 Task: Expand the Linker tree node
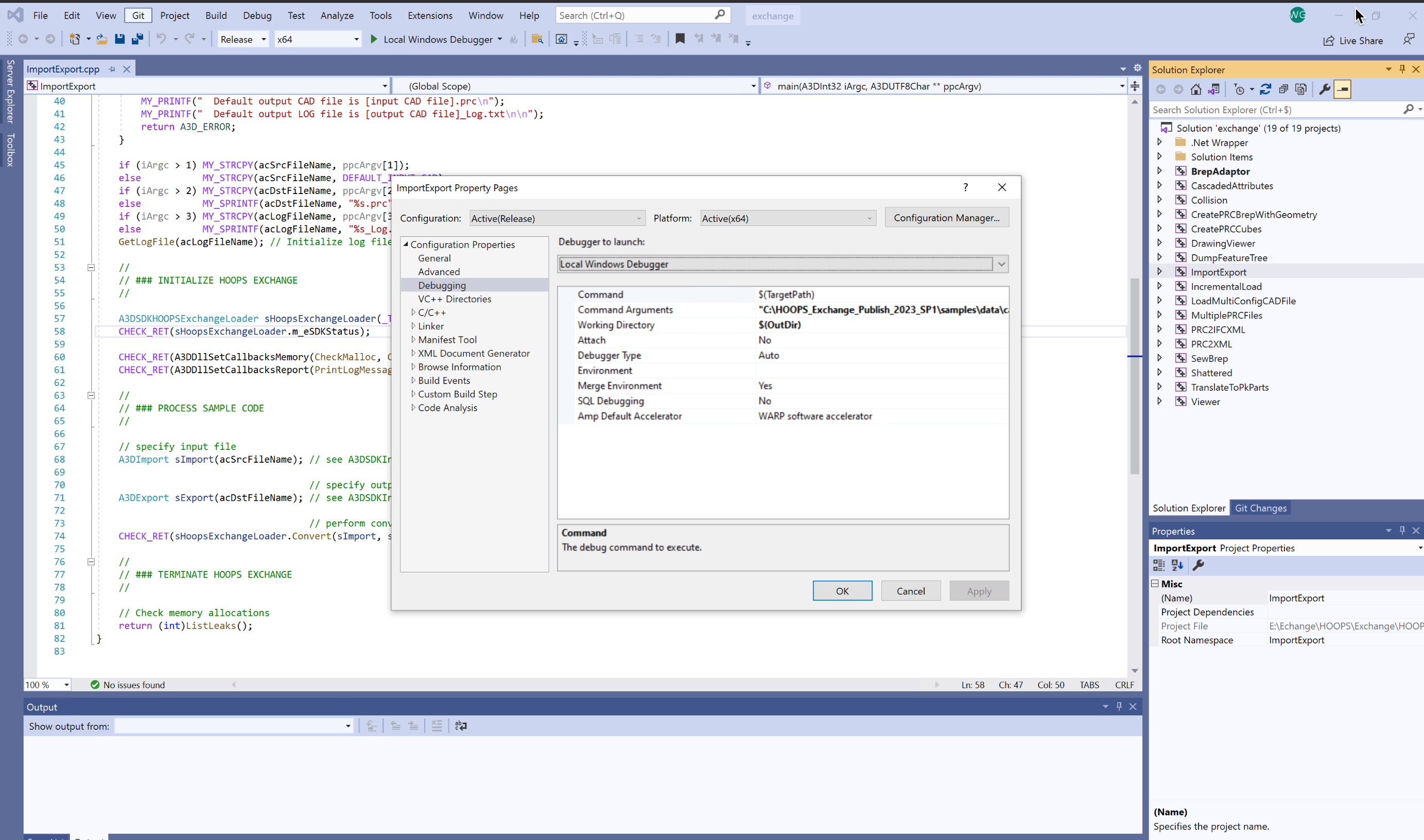click(x=413, y=326)
